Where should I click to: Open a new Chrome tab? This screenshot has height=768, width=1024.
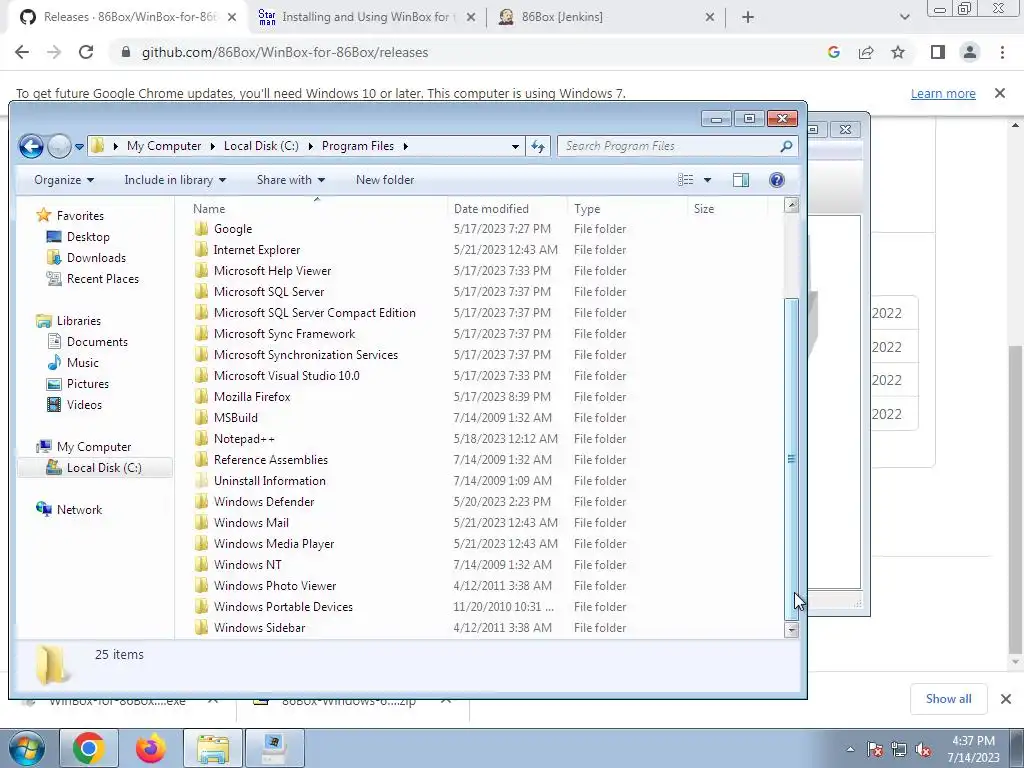pos(748,17)
